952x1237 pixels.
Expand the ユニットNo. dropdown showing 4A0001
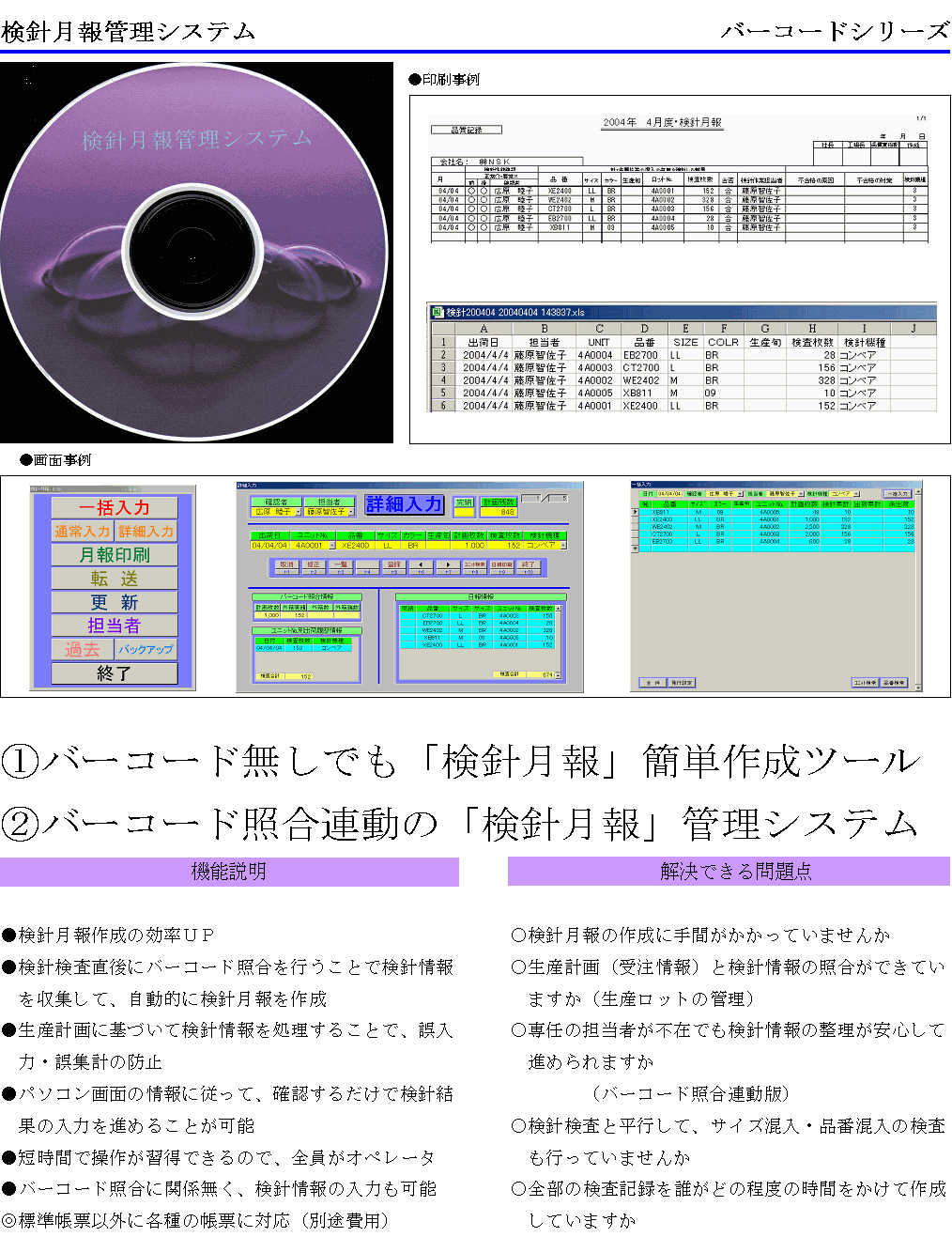[332, 546]
